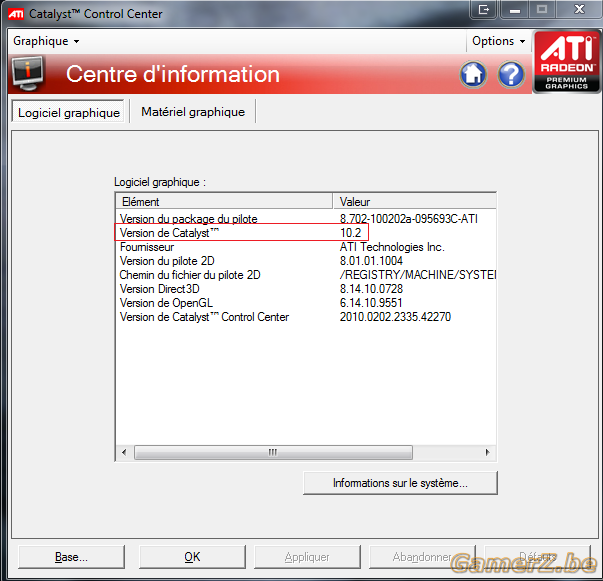603x581 pixels.
Task: Click the value 8.01.01.1004
Action: point(371,261)
